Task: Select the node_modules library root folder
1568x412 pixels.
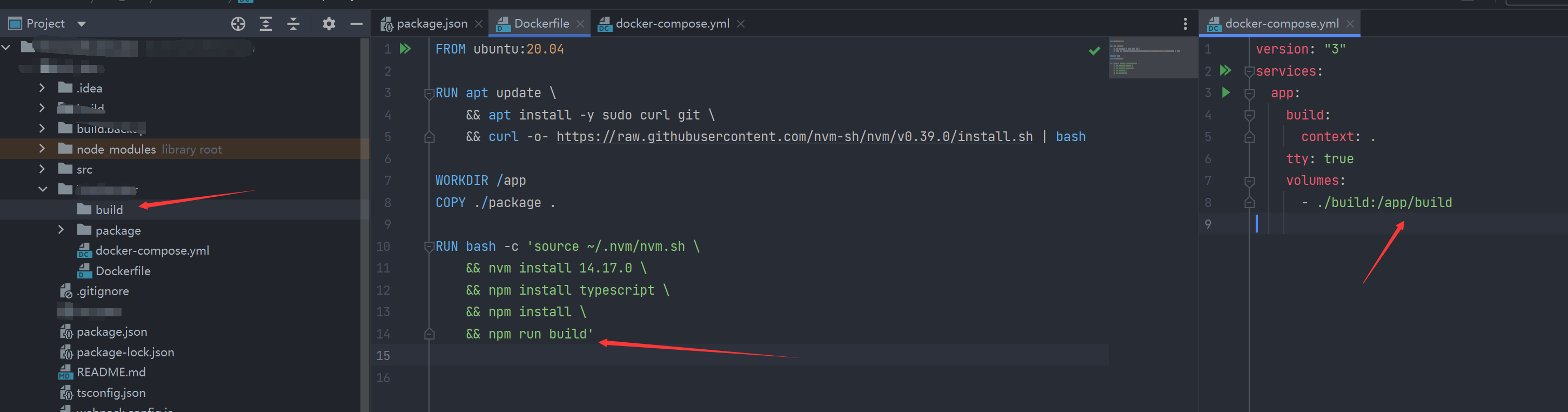Action: point(116,149)
